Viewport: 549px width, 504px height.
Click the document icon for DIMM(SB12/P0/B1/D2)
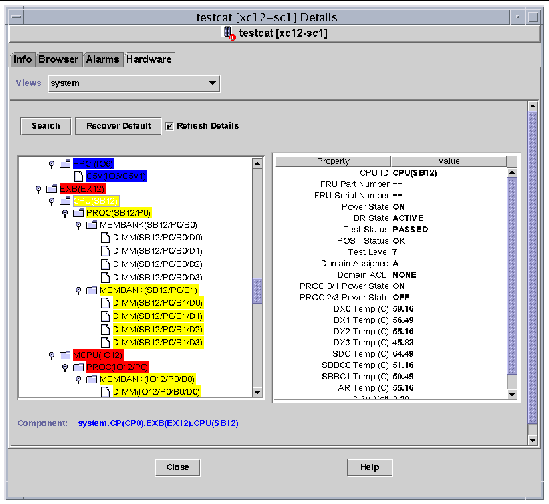(105, 329)
